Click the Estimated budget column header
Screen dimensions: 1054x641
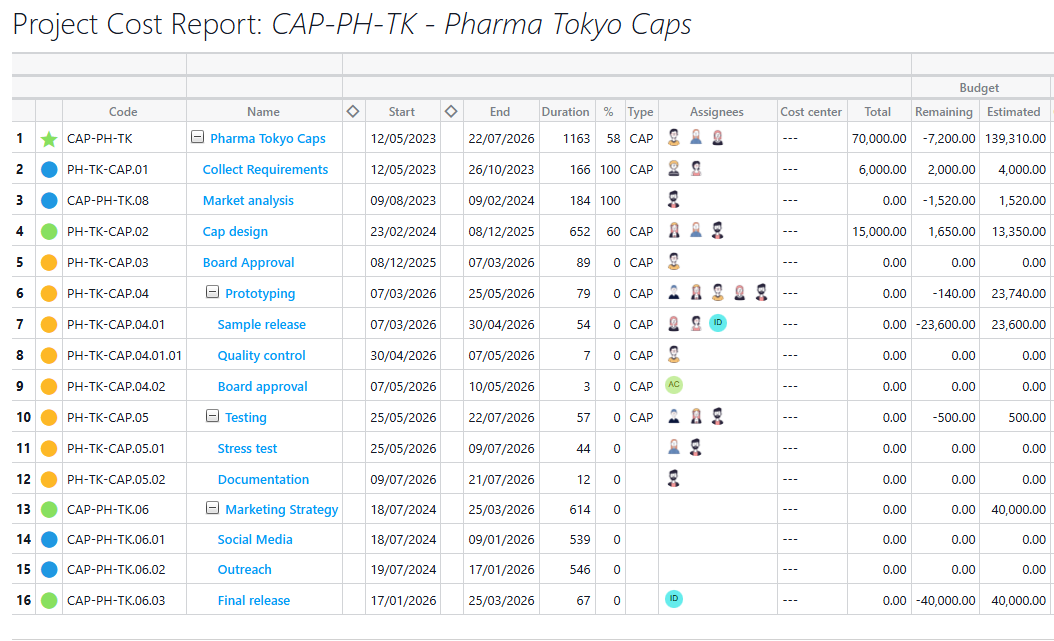coord(1013,112)
